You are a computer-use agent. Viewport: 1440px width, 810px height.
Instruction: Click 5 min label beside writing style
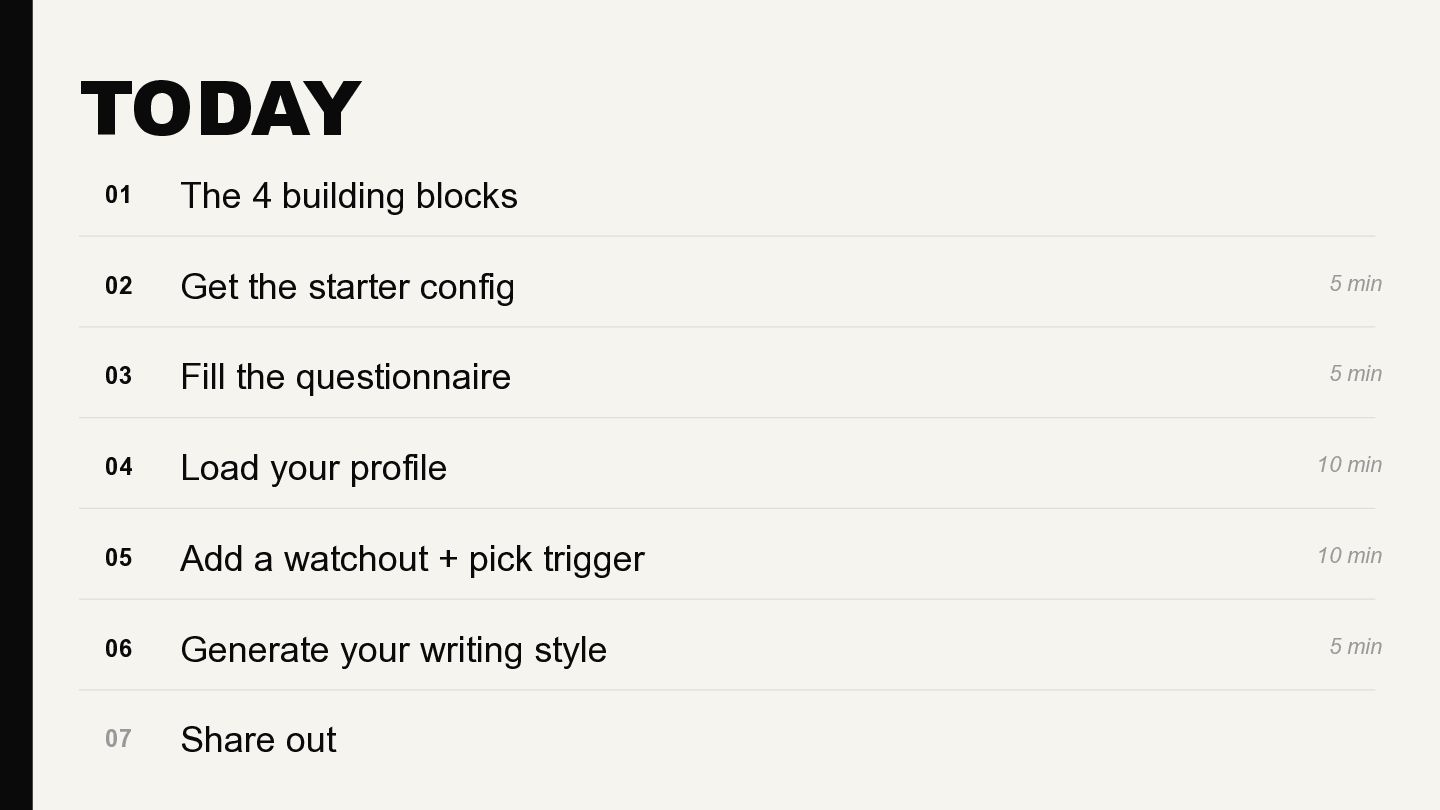[1355, 647]
